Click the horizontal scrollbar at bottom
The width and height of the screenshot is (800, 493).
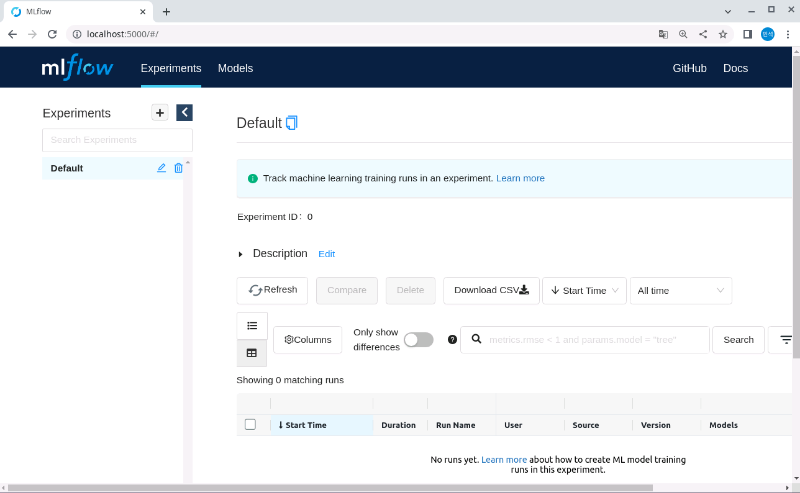pos(331,488)
